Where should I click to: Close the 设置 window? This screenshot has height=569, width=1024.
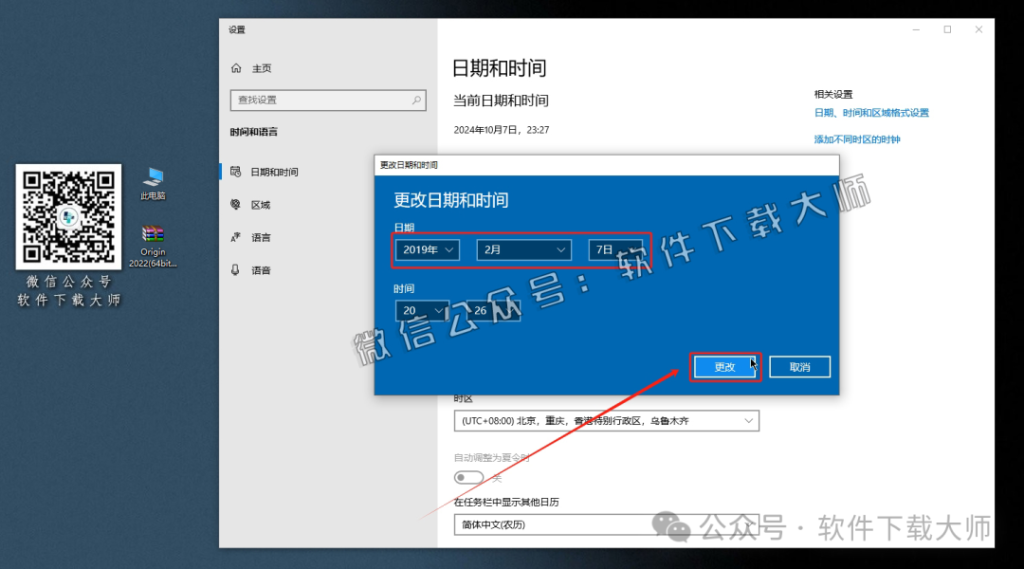pos(978,29)
